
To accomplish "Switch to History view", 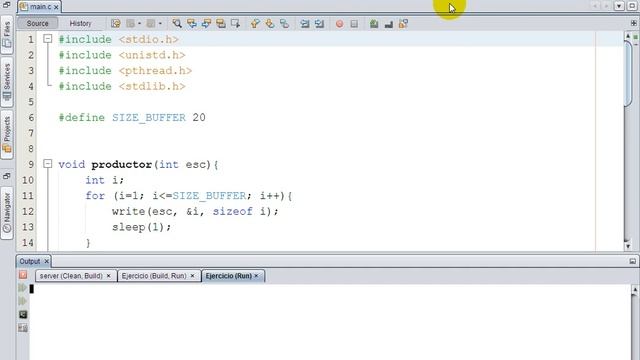I will (80, 23).
